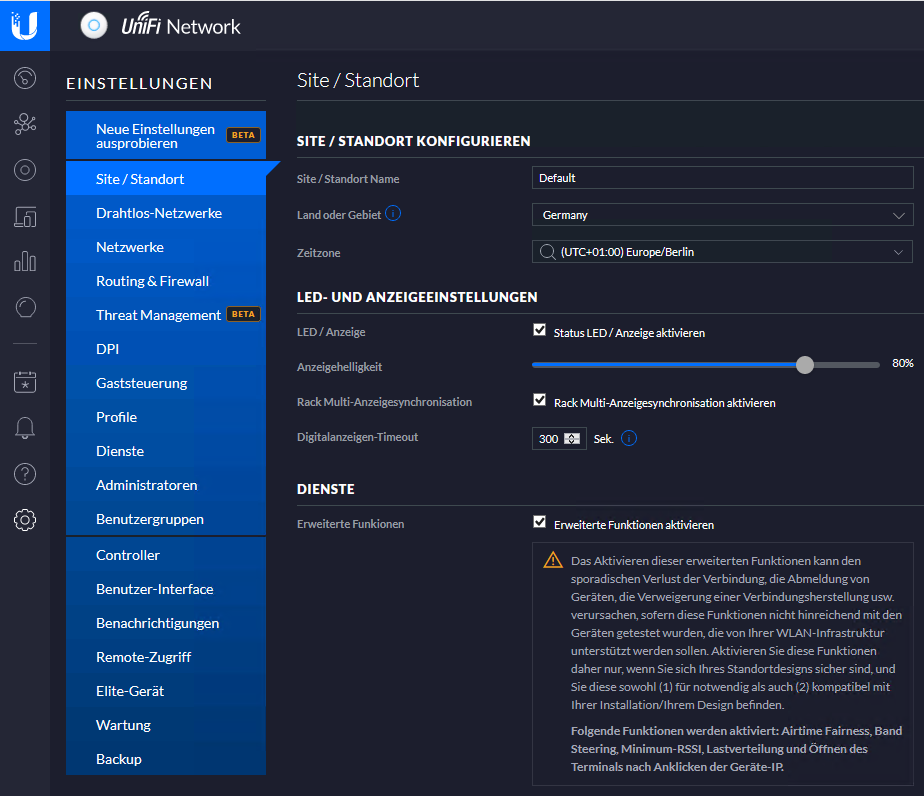The image size is (924, 796).
Task: Open the Events calendar icon
Action: (25, 382)
